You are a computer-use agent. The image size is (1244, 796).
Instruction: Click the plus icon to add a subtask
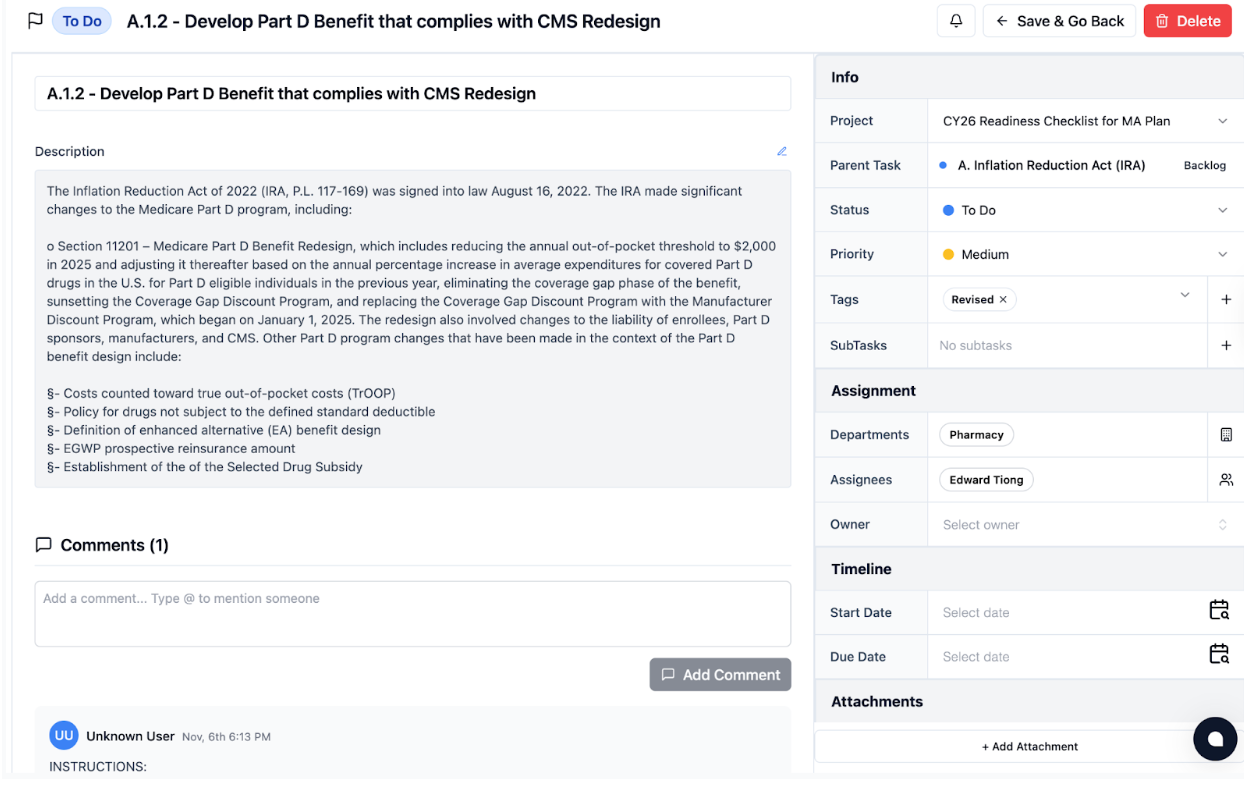1226,345
